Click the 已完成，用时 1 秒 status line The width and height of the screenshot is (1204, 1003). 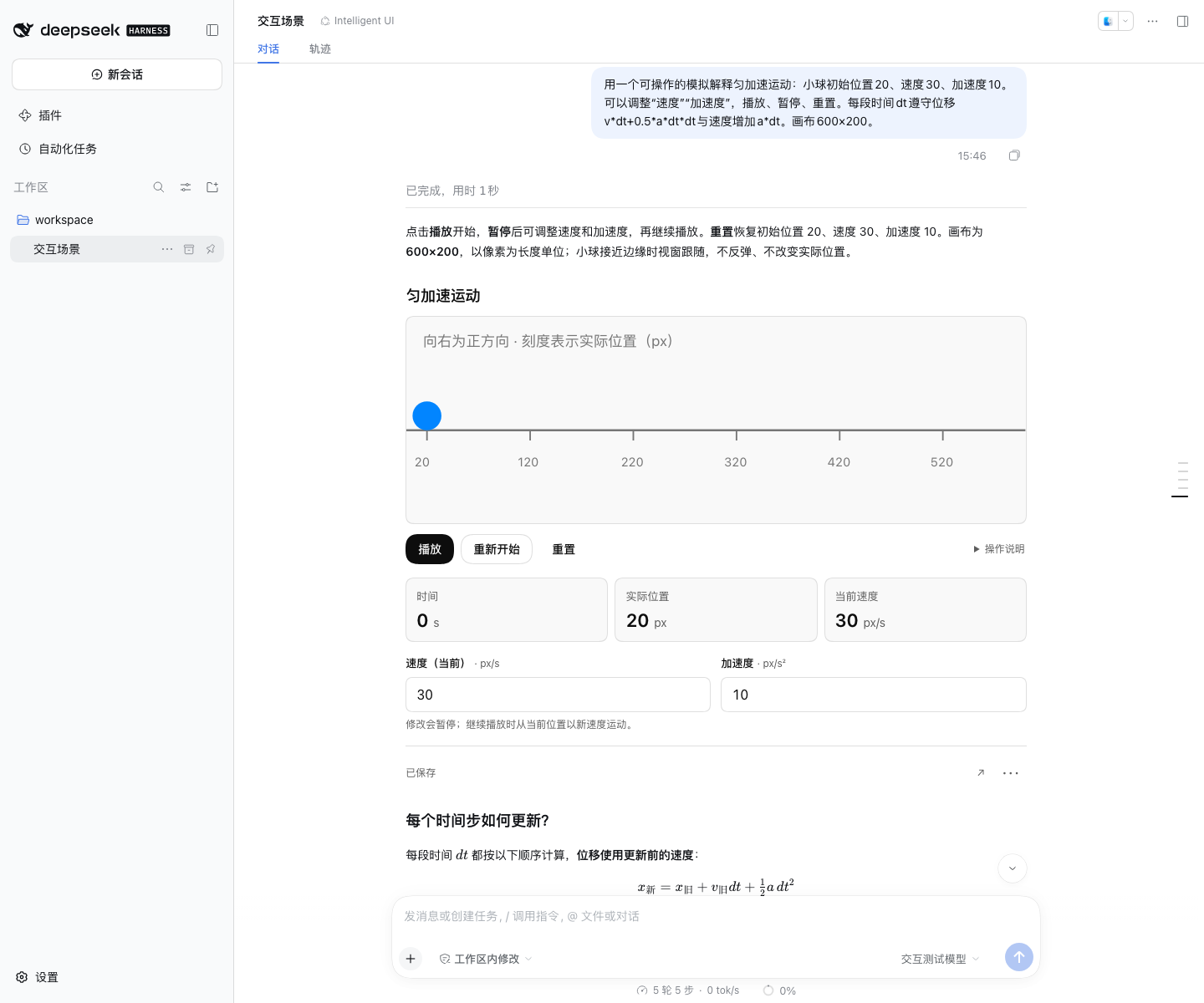click(x=452, y=191)
